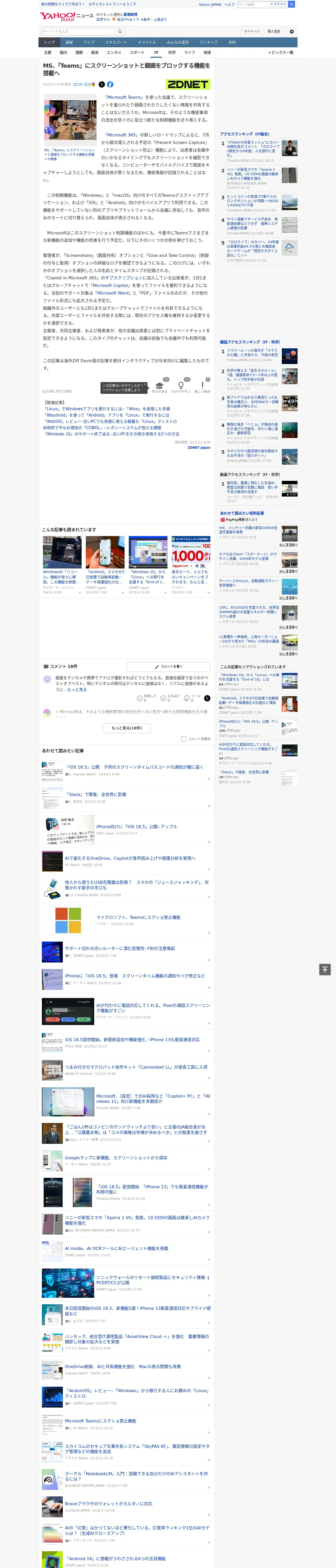
Task: Select the ライブ tab in main navigation bar
Action: point(89,43)
